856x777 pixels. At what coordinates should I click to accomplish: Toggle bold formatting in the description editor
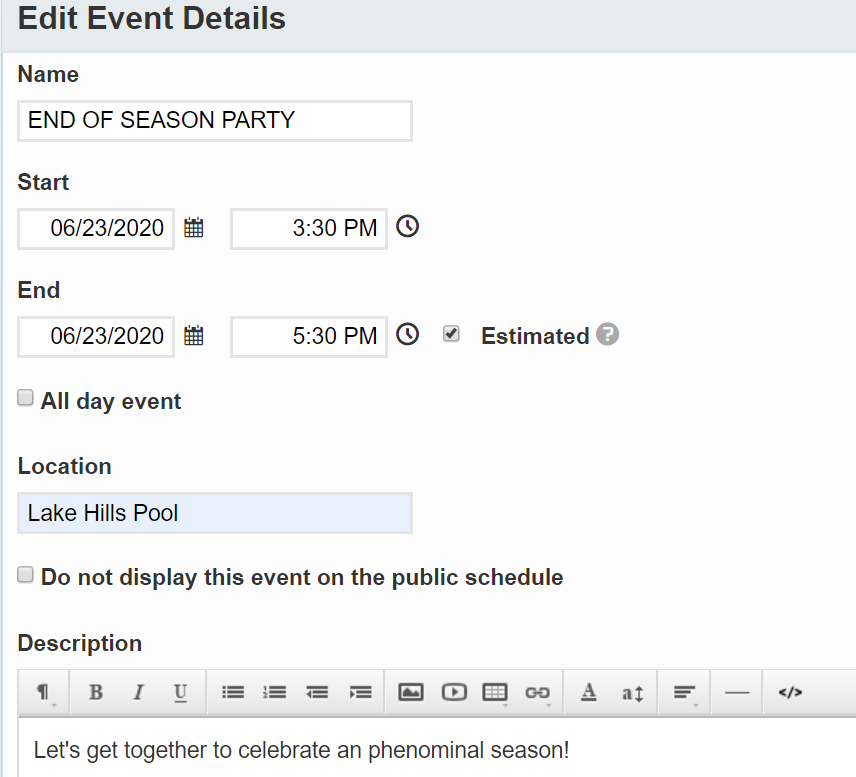(96, 692)
